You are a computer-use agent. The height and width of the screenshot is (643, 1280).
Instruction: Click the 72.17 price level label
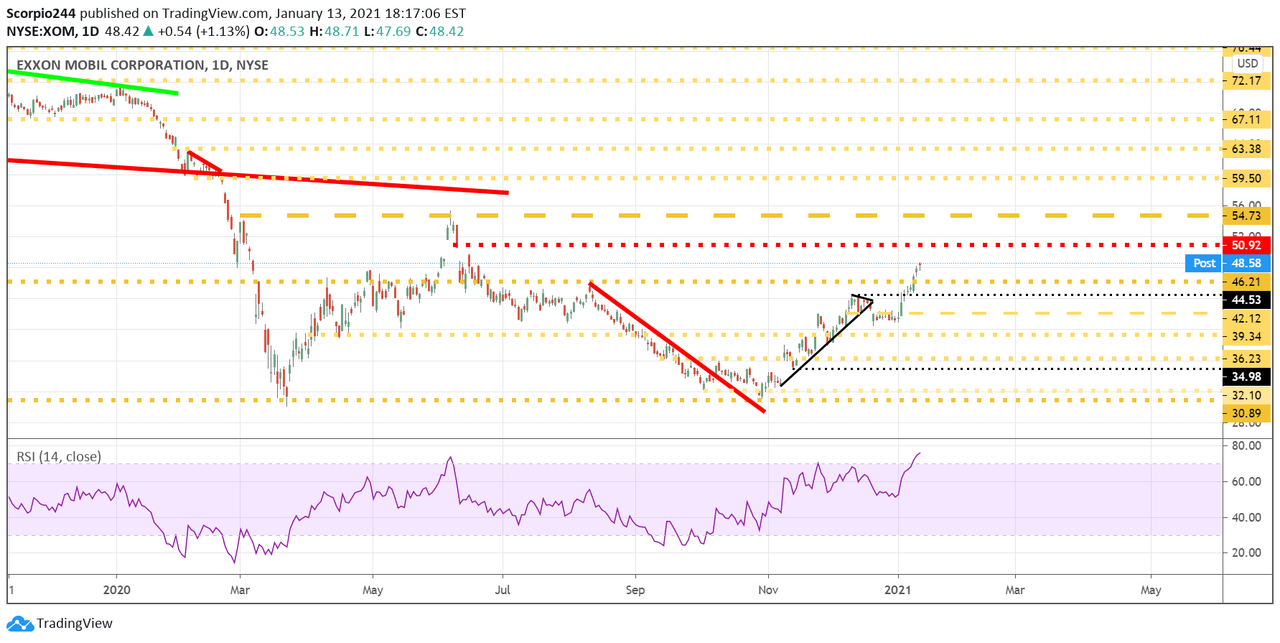(1246, 80)
